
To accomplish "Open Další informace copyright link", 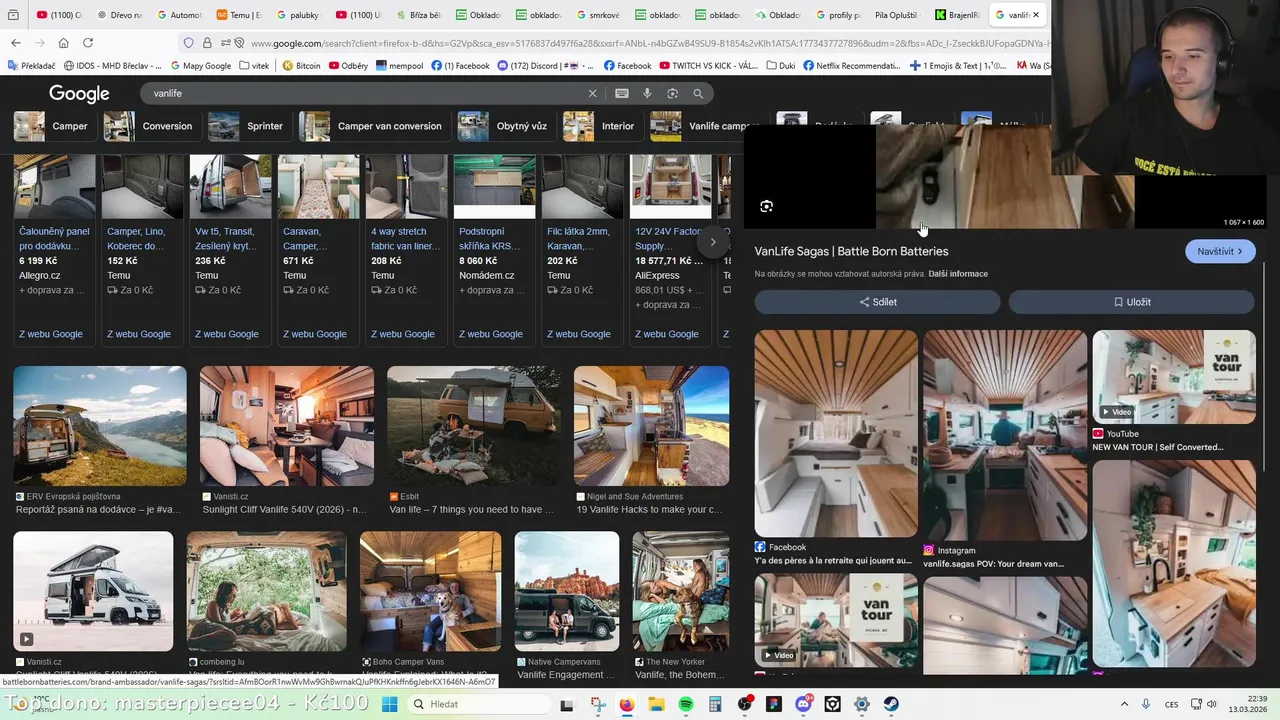I will 958,274.
